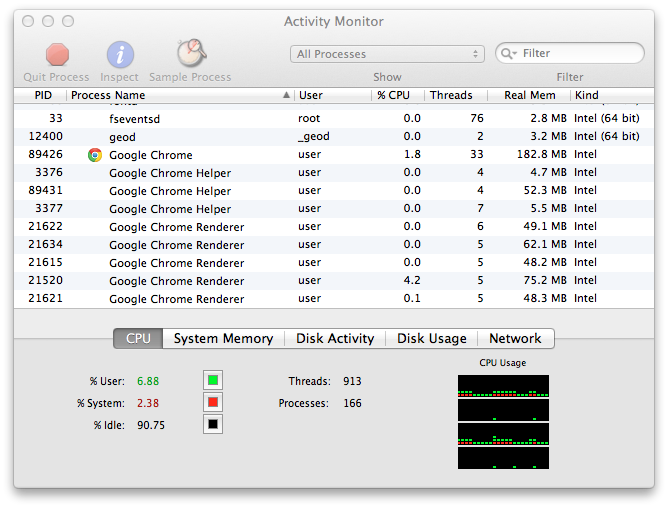Image resolution: width=668 pixels, height=508 pixels.
Task: Switch to the Disk Activity tab
Action: (335, 338)
